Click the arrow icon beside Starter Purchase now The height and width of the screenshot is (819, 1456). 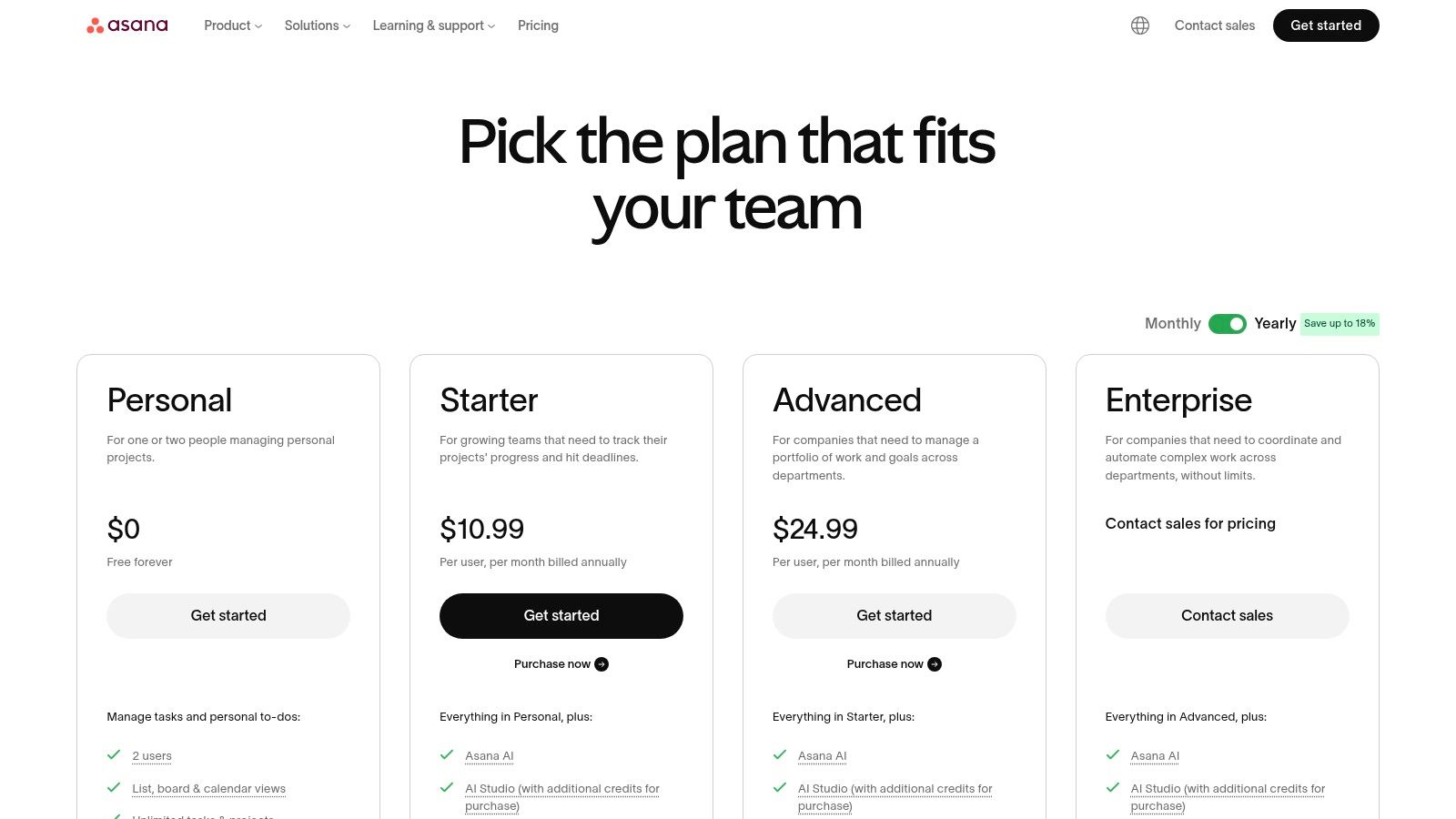[602, 664]
